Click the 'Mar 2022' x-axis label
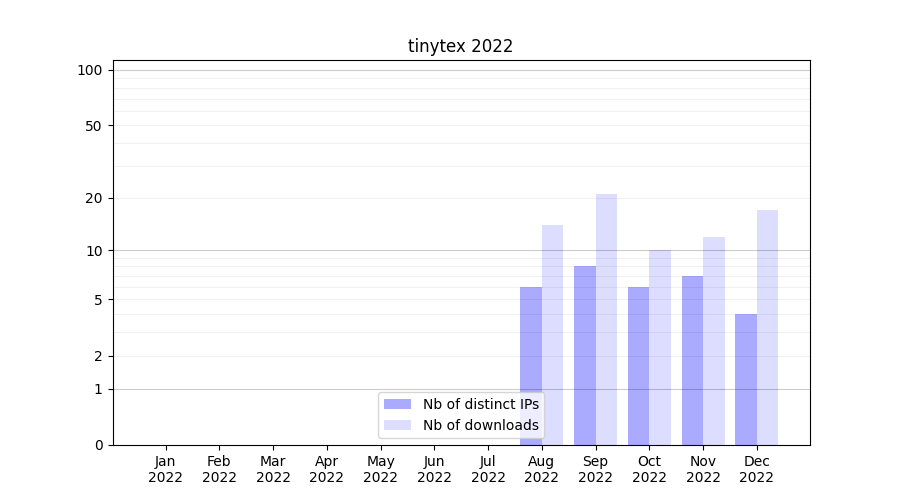900x500 pixels. (273, 469)
